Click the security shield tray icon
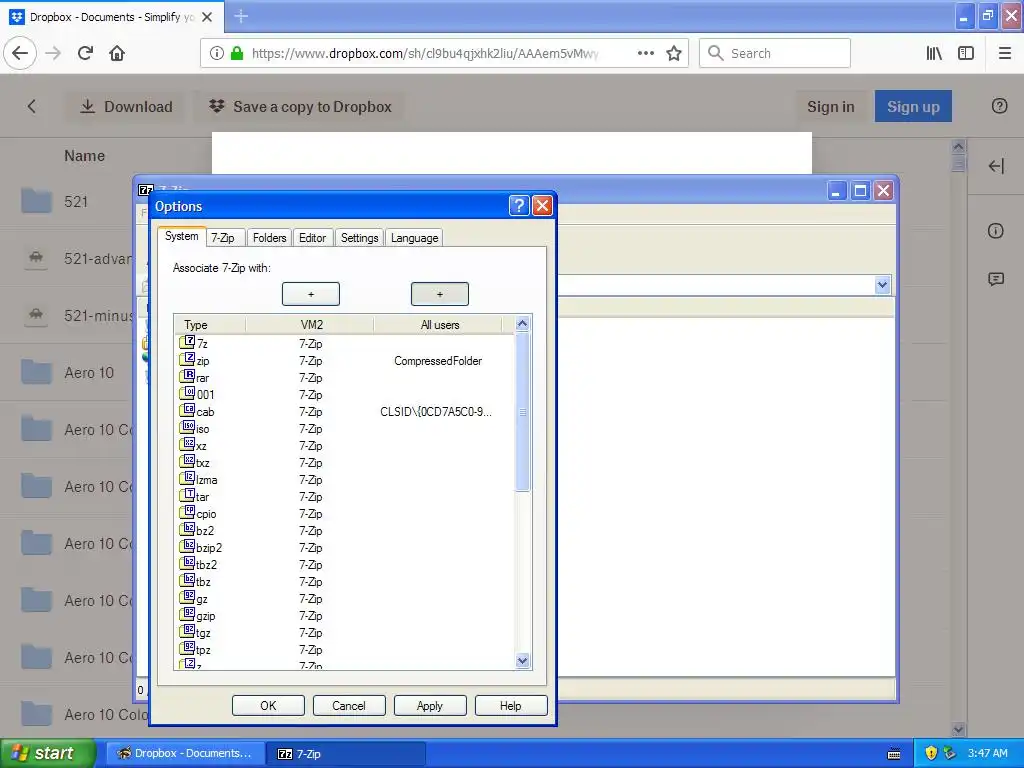 (931, 753)
